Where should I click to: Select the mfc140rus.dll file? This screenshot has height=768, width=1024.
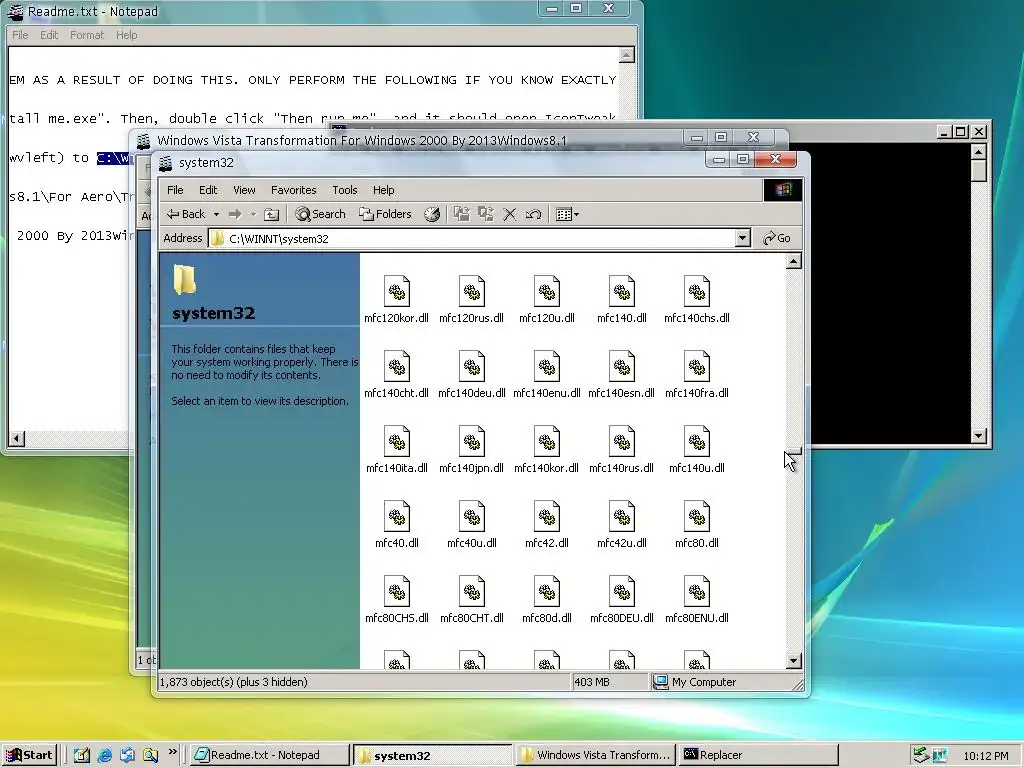click(622, 449)
